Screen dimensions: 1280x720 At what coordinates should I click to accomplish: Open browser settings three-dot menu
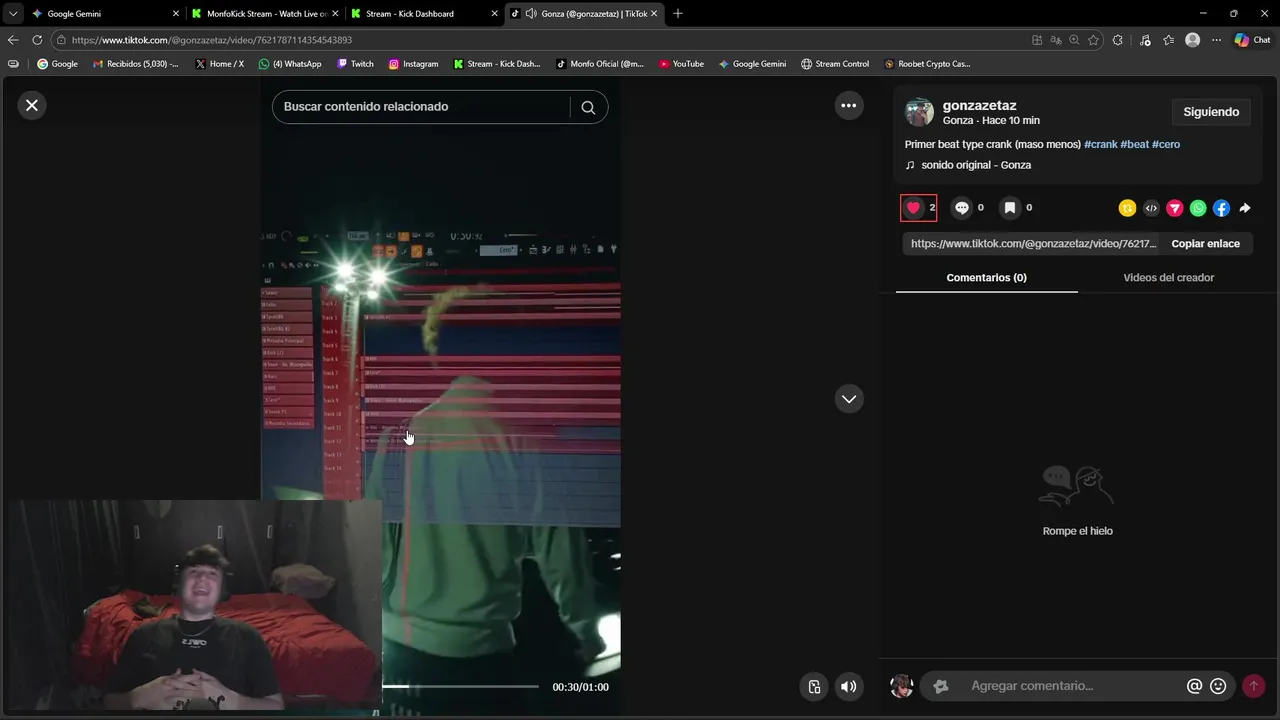click(x=1216, y=40)
